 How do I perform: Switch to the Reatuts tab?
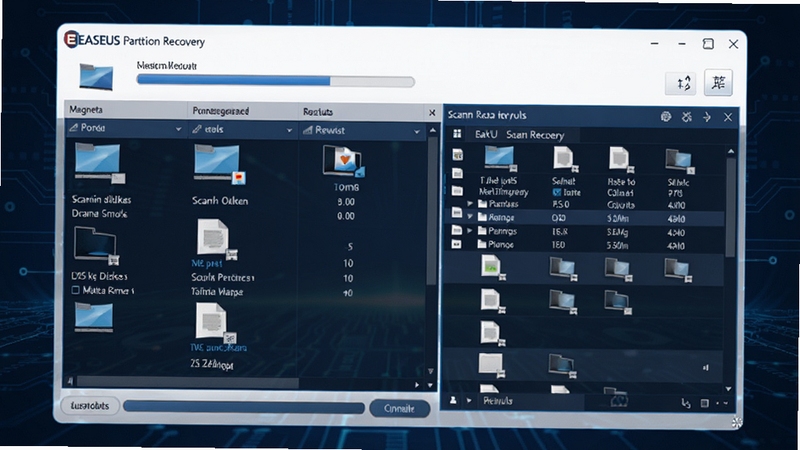pyautogui.click(x=318, y=112)
